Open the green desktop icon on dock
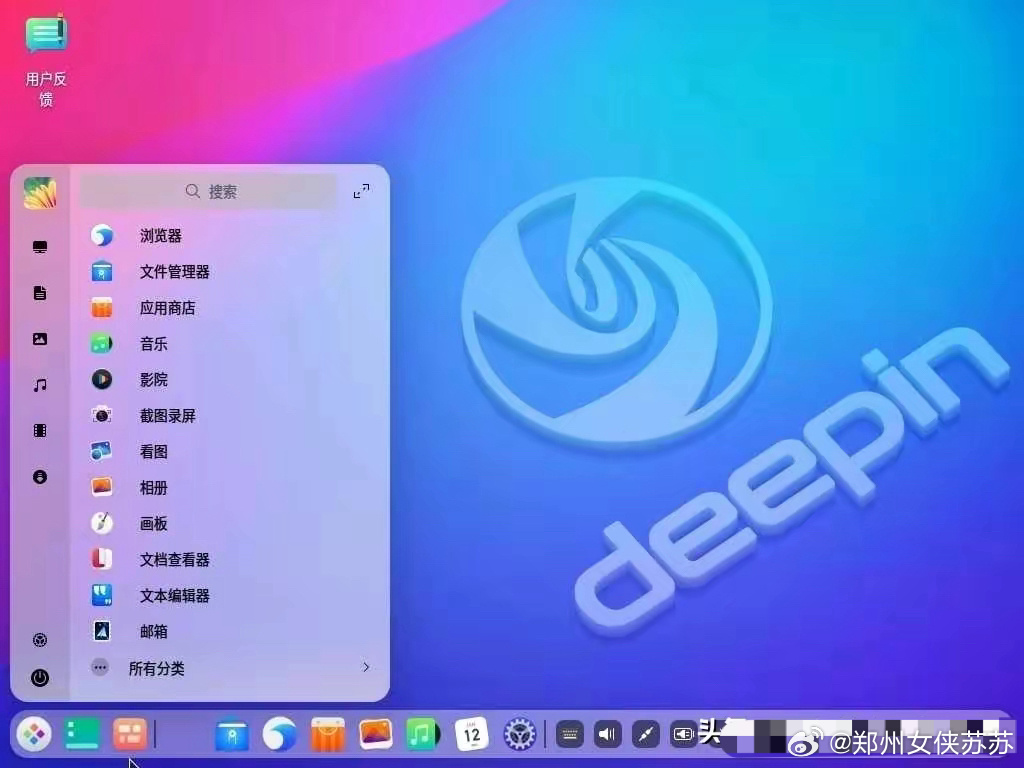Screen dimensions: 1024x768 pos(82,734)
